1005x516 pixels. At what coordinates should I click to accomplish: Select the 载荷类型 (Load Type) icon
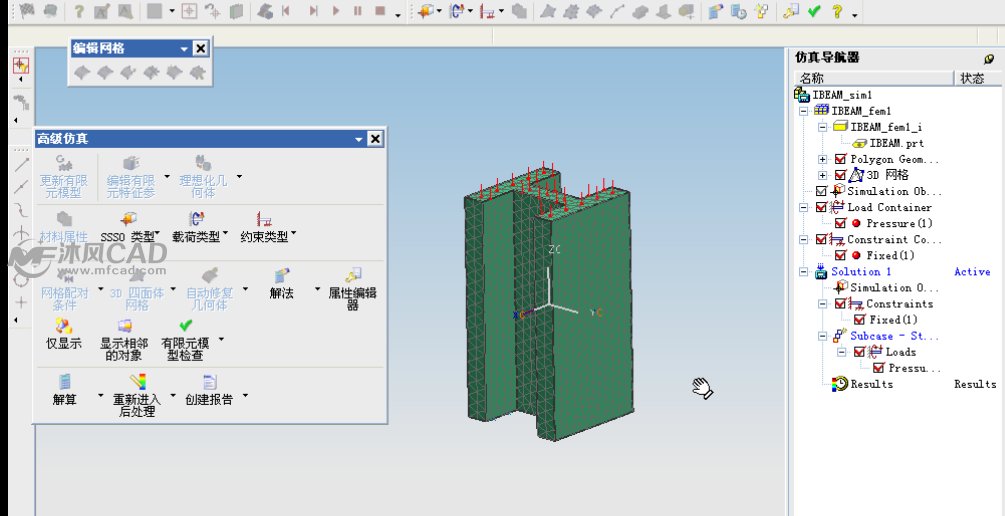click(x=197, y=218)
